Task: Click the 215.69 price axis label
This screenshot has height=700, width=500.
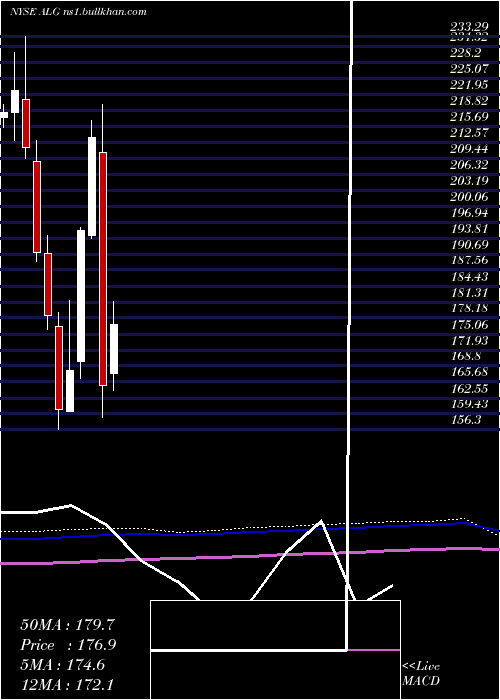Action: click(469, 117)
